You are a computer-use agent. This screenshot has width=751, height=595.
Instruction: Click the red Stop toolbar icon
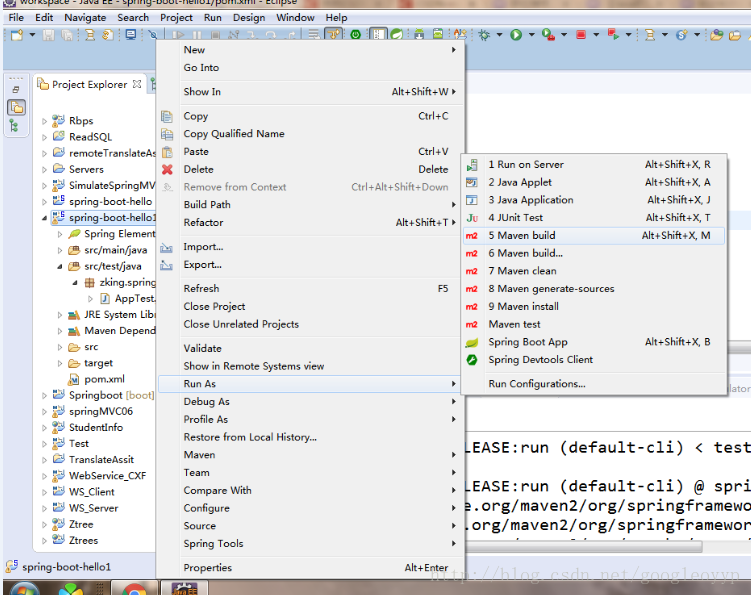tap(580, 35)
